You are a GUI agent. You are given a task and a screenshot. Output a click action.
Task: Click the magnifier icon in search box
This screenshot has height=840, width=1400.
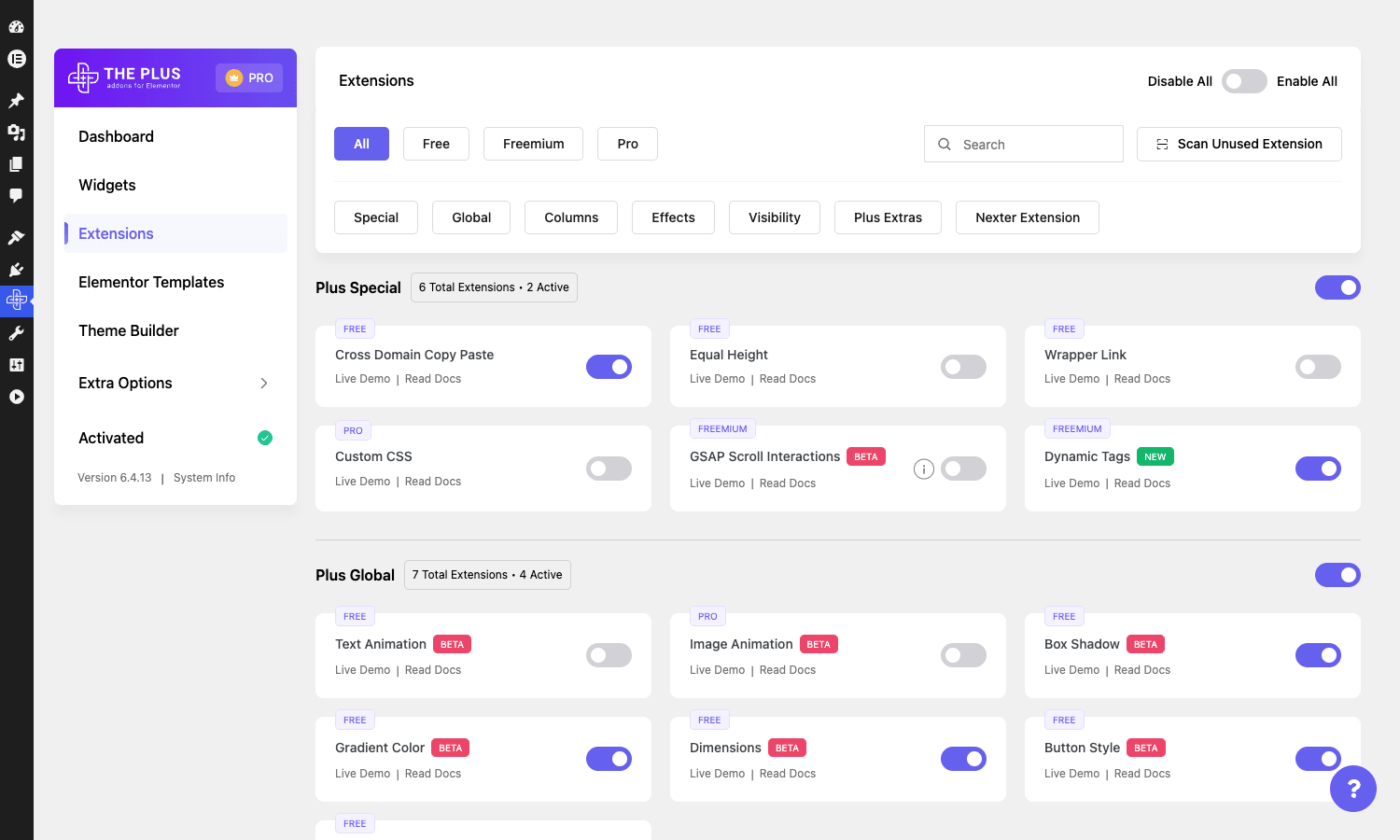945,145
